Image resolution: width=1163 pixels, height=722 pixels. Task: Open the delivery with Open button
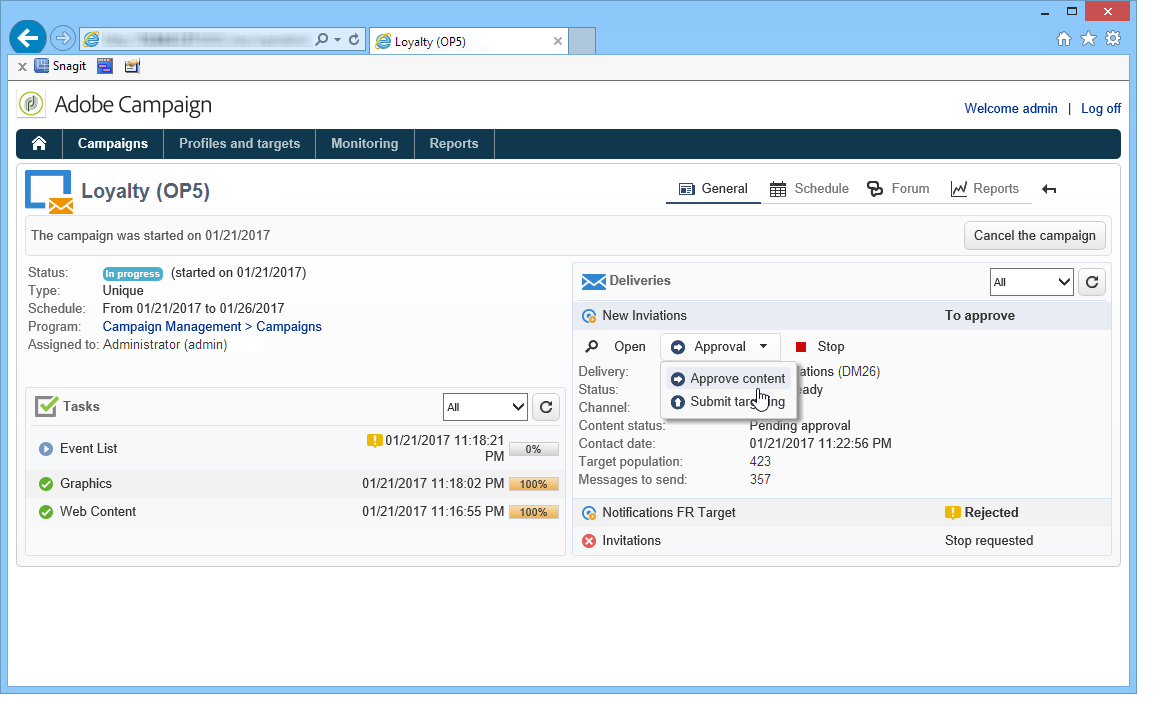click(616, 347)
